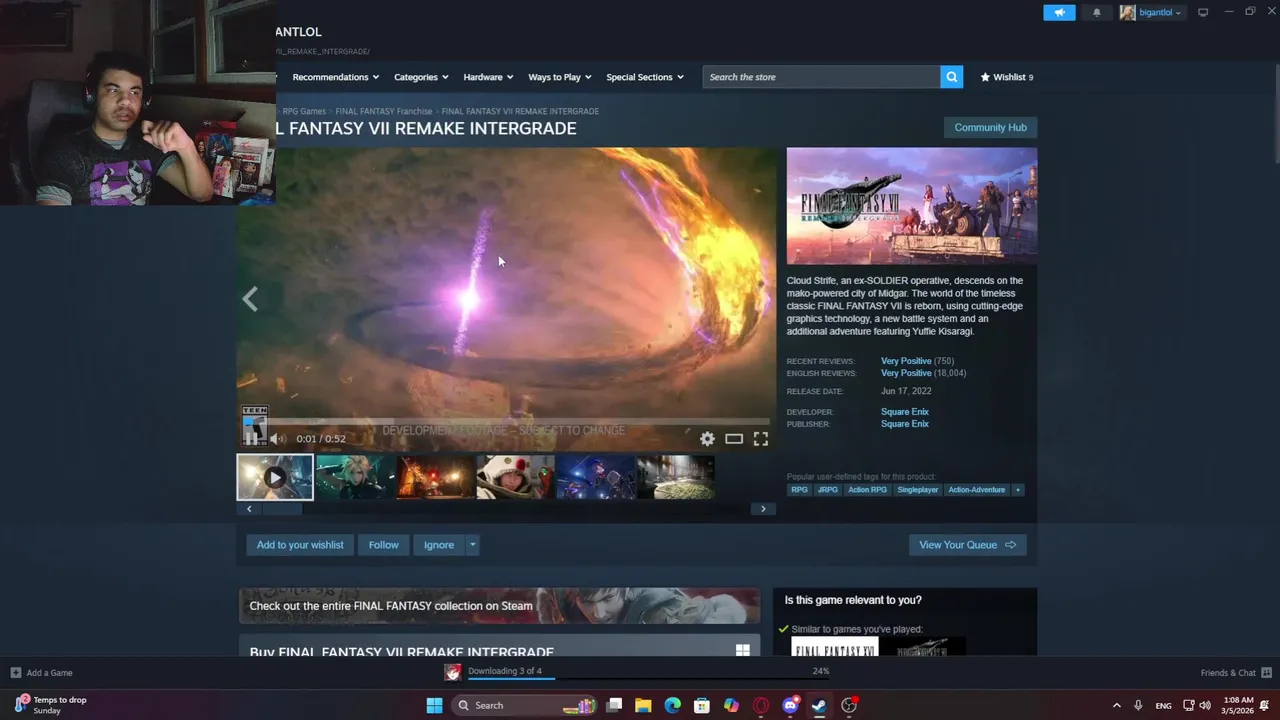
Task: Open Steam announcements megaphone button
Action: tap(1059, 13)
